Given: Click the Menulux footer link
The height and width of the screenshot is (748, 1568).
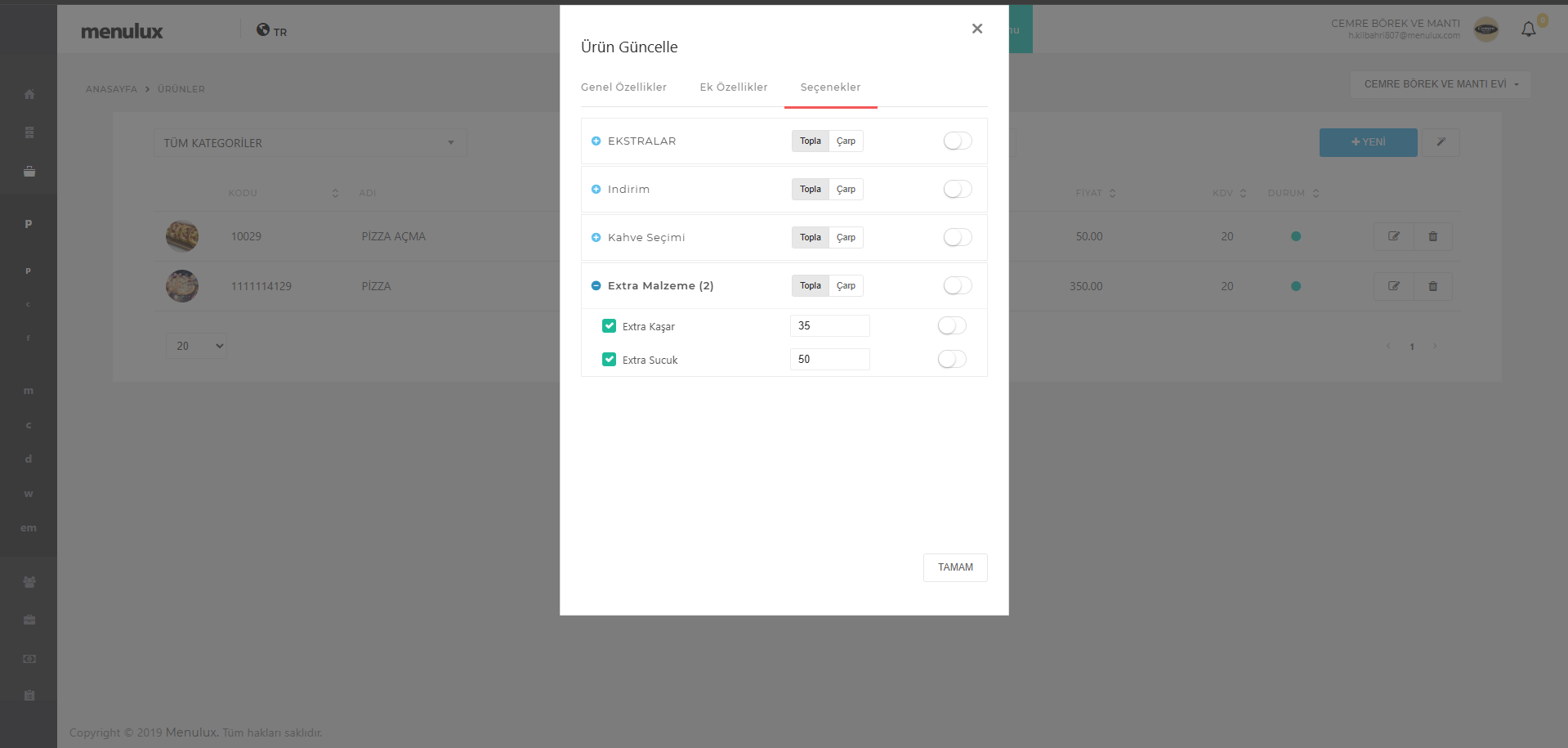Looking at the screenshot, I should tap(192, 732).
